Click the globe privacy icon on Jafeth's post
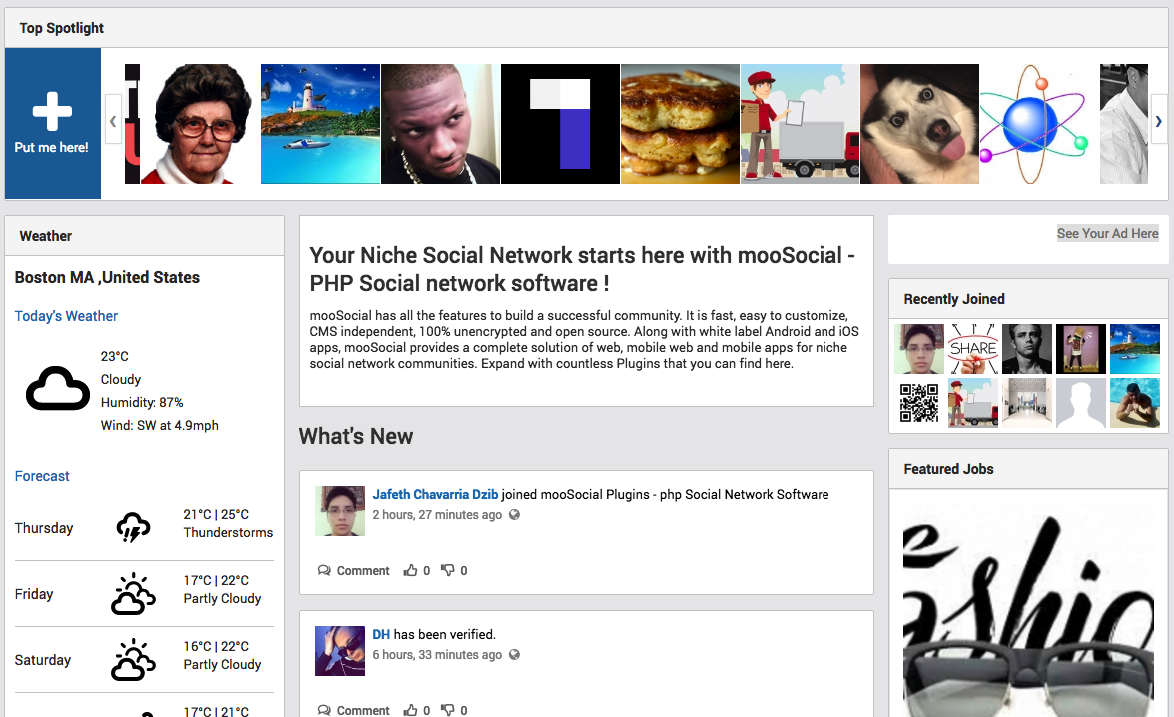The width and height of the screenshot is (1174, 717). click(514, 515)
